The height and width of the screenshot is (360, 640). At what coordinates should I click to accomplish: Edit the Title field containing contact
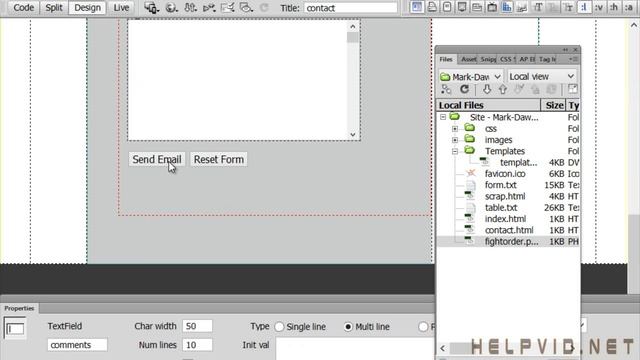[x=350, y=8]
